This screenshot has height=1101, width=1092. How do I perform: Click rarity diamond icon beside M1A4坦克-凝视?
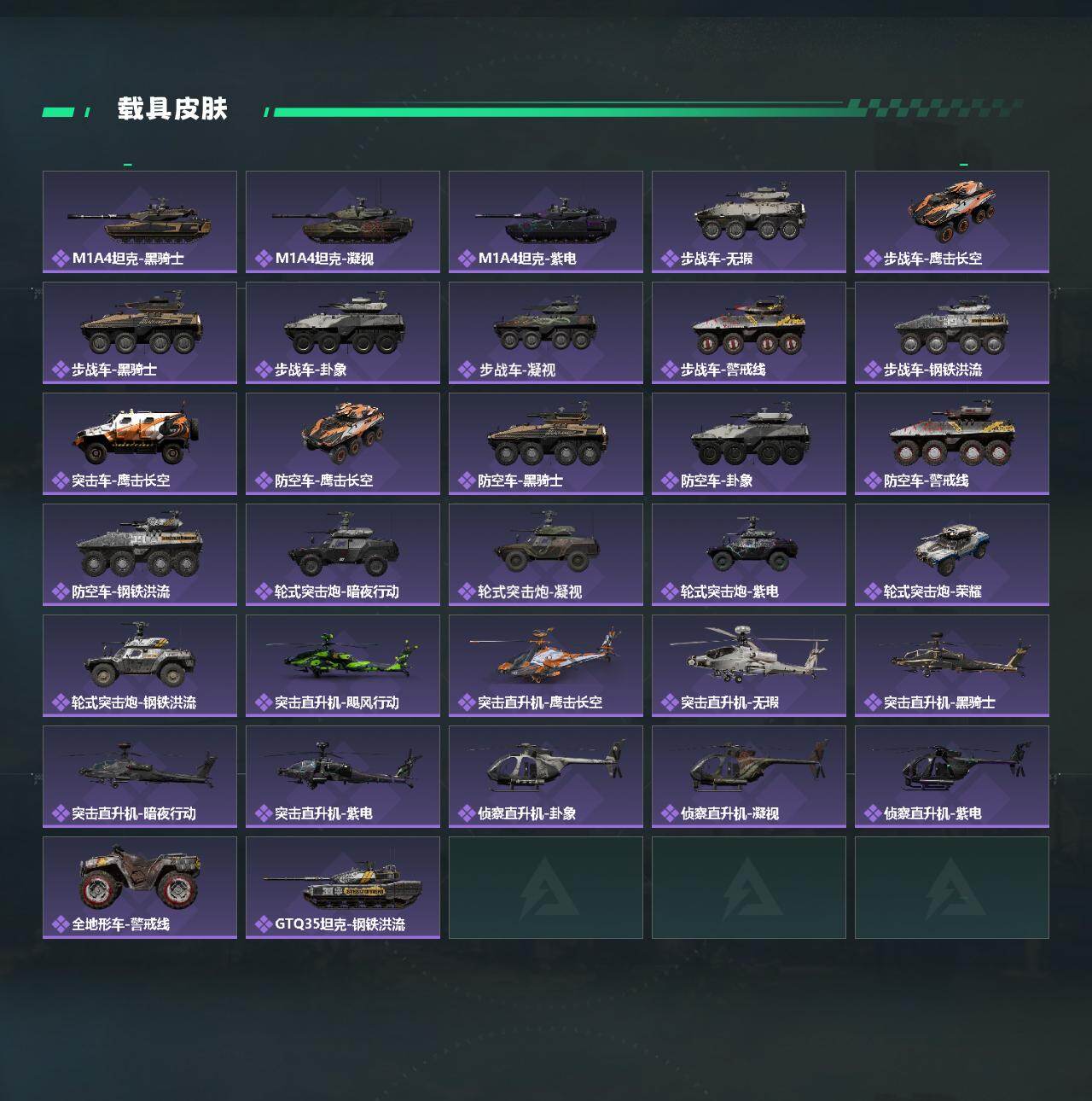coord(264,259)
